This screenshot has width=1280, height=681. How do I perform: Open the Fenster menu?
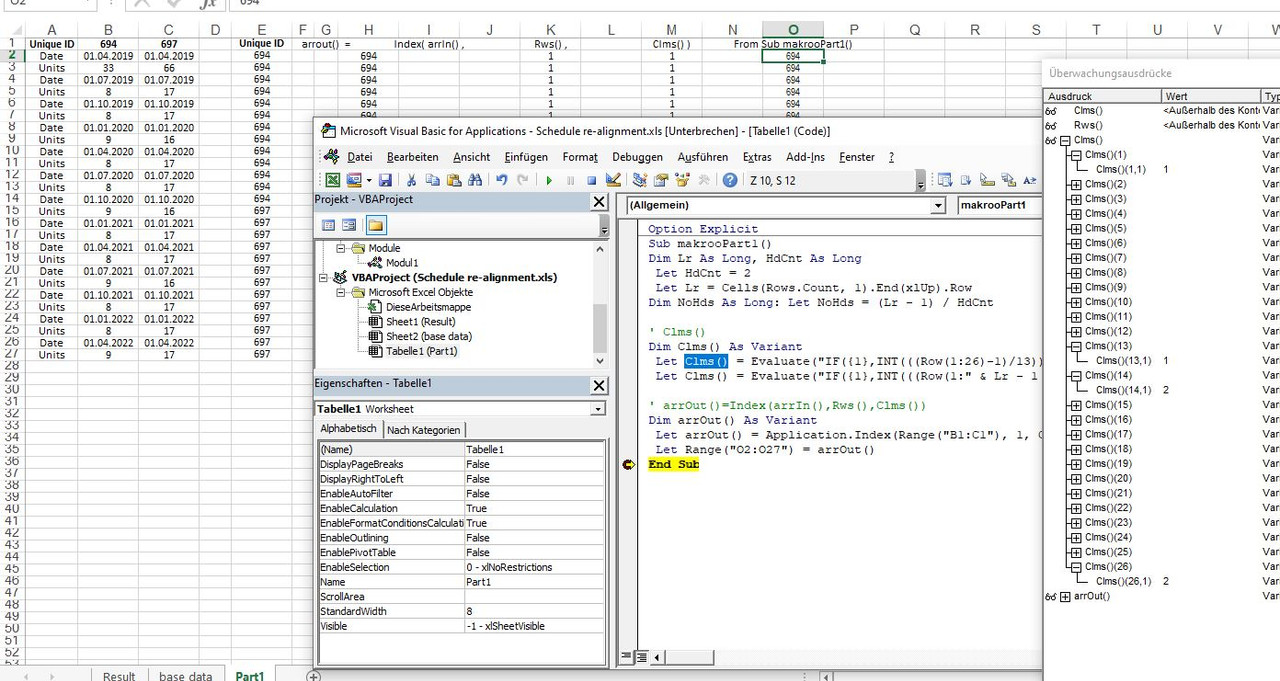point(857,157)
